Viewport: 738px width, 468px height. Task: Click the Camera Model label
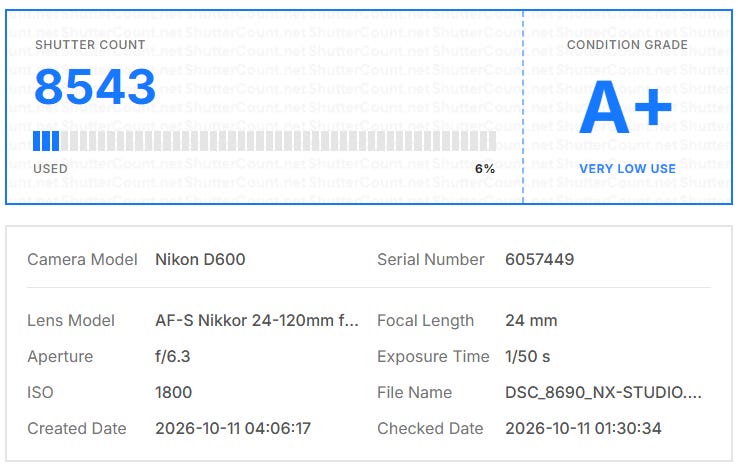coord(82,259)
